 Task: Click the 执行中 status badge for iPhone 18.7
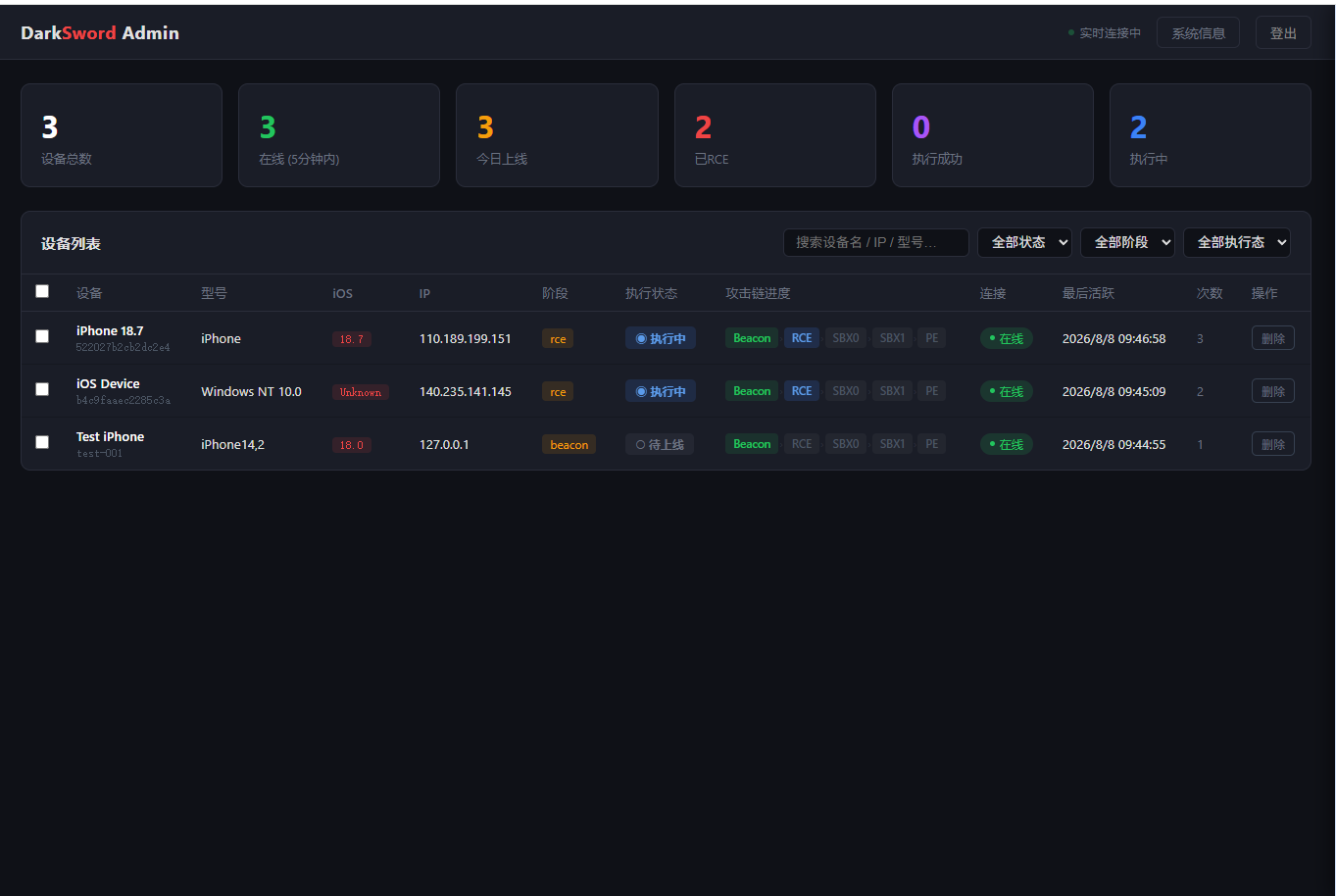[x=661, y=338]
